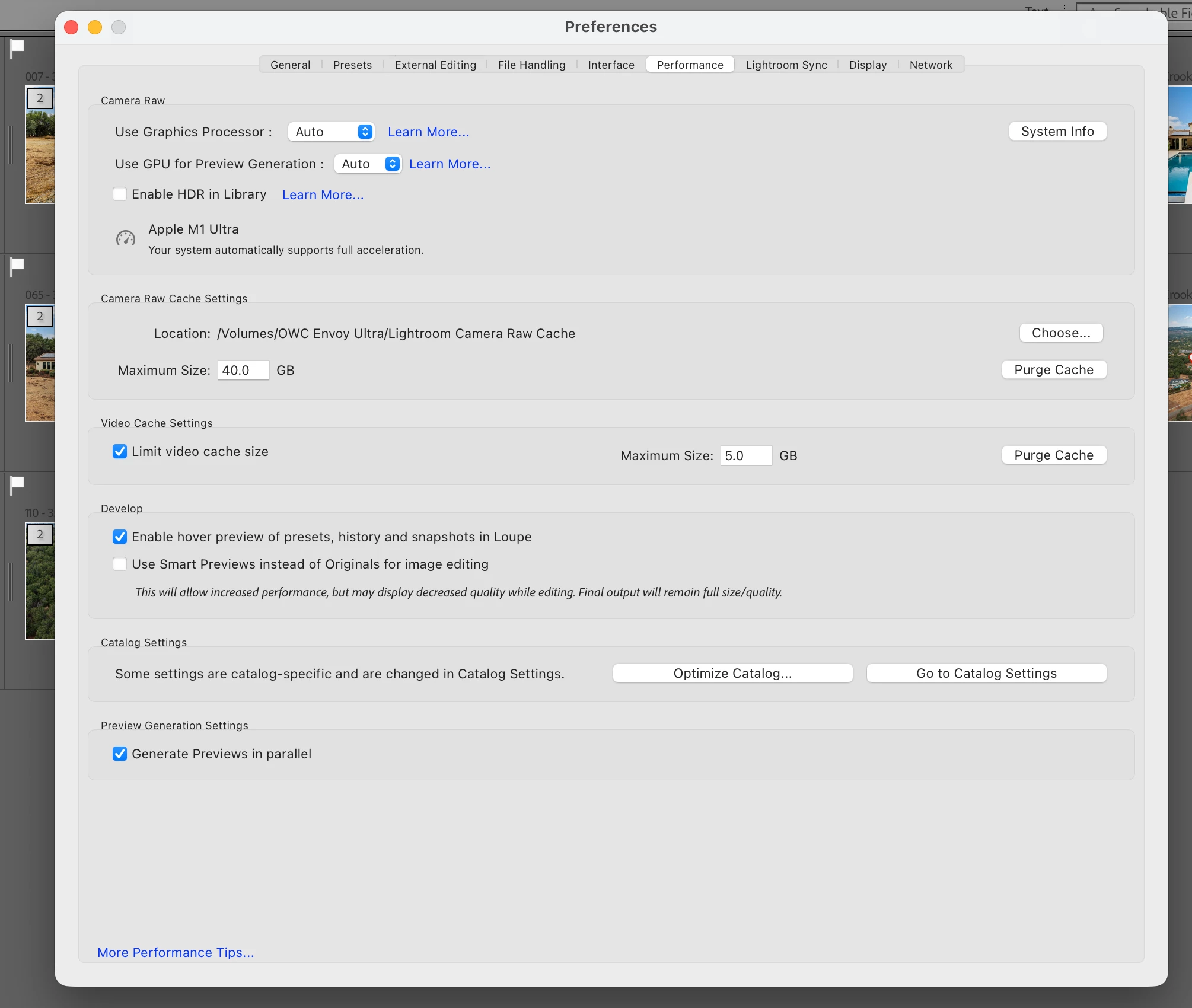Click the System Info button

click(1057, 132)
